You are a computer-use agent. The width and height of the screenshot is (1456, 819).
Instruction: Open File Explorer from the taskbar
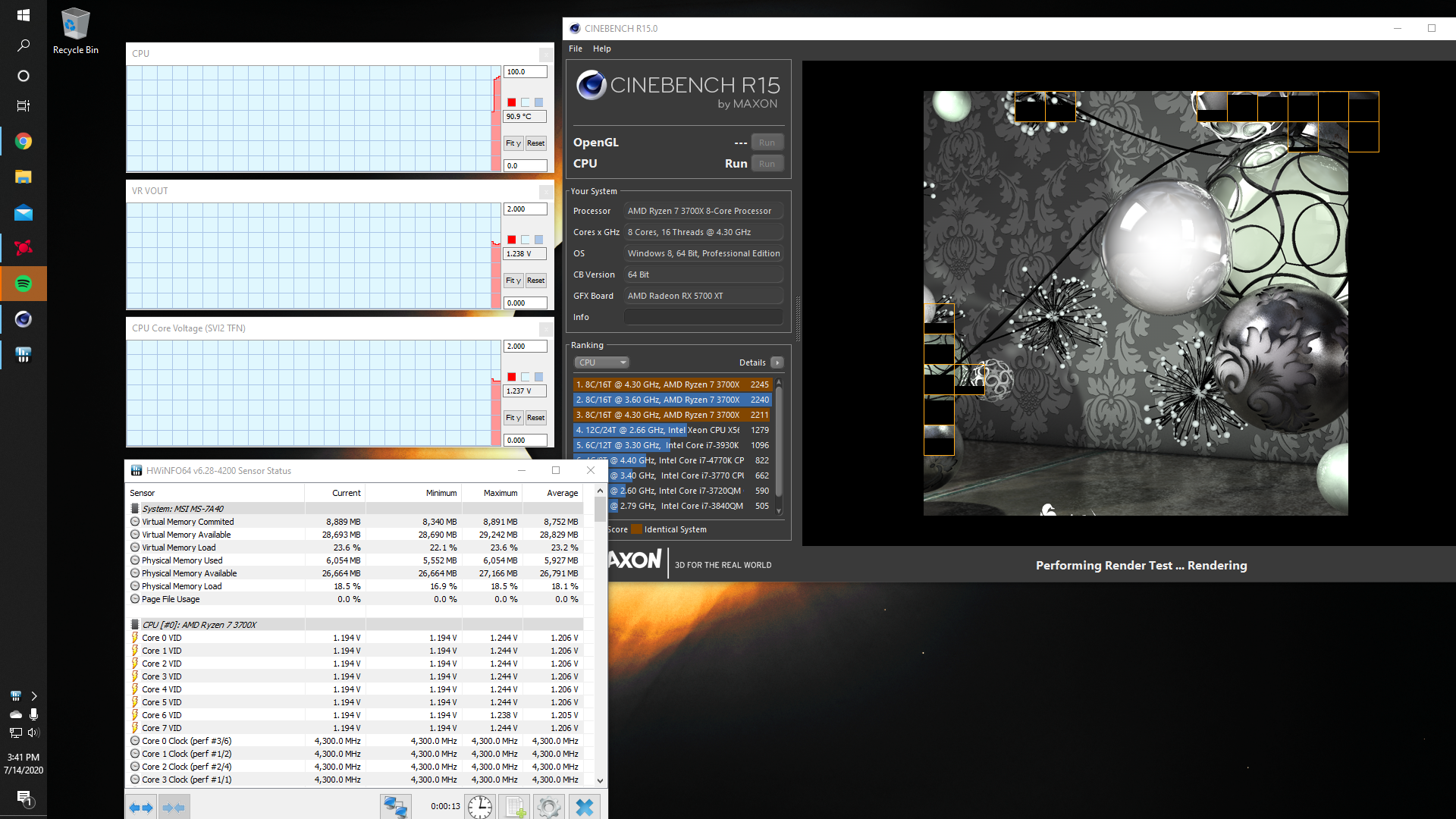point(24,177)
